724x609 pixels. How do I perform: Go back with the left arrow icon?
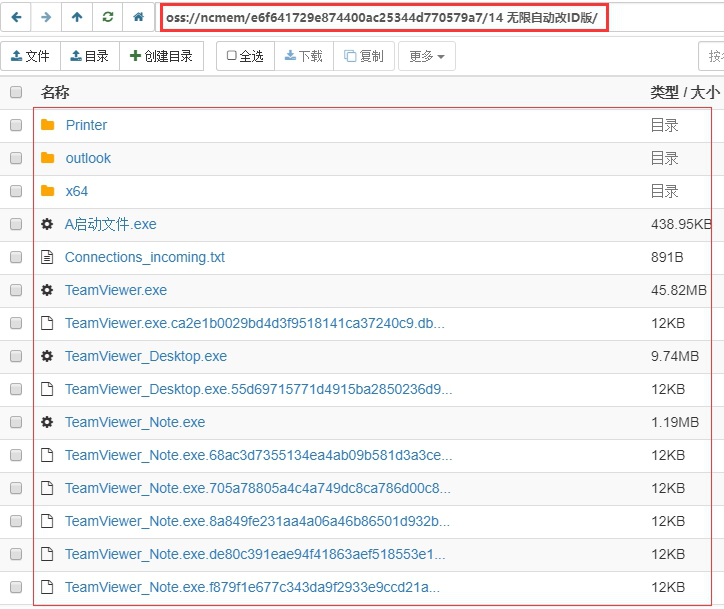16,17
